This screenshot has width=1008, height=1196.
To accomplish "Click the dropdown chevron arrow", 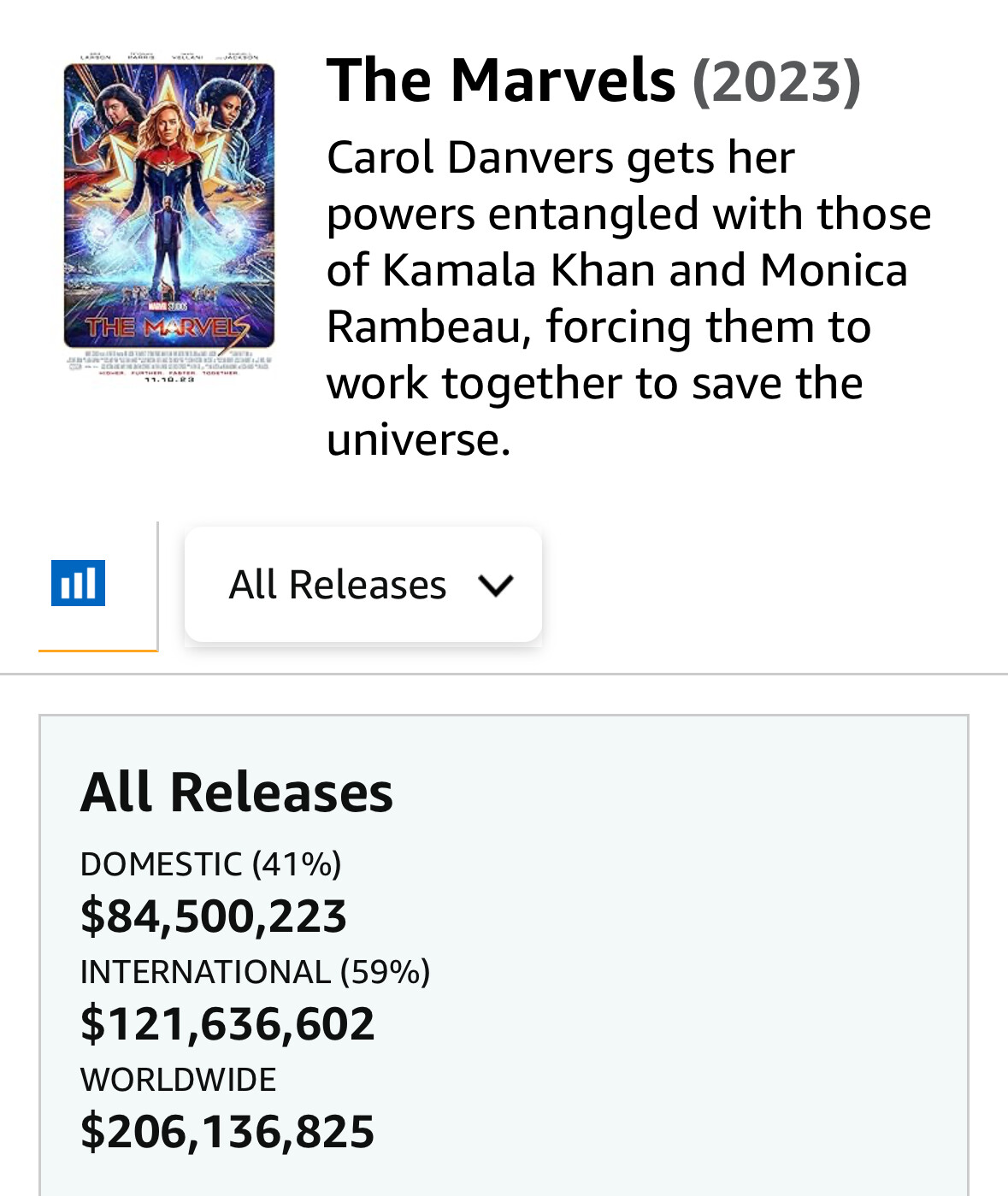I will (496, 586).
